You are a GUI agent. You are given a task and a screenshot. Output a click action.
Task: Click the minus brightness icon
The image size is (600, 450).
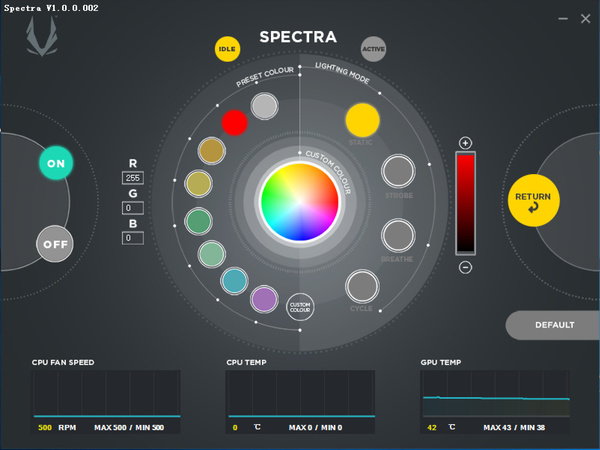coord(465,267)
